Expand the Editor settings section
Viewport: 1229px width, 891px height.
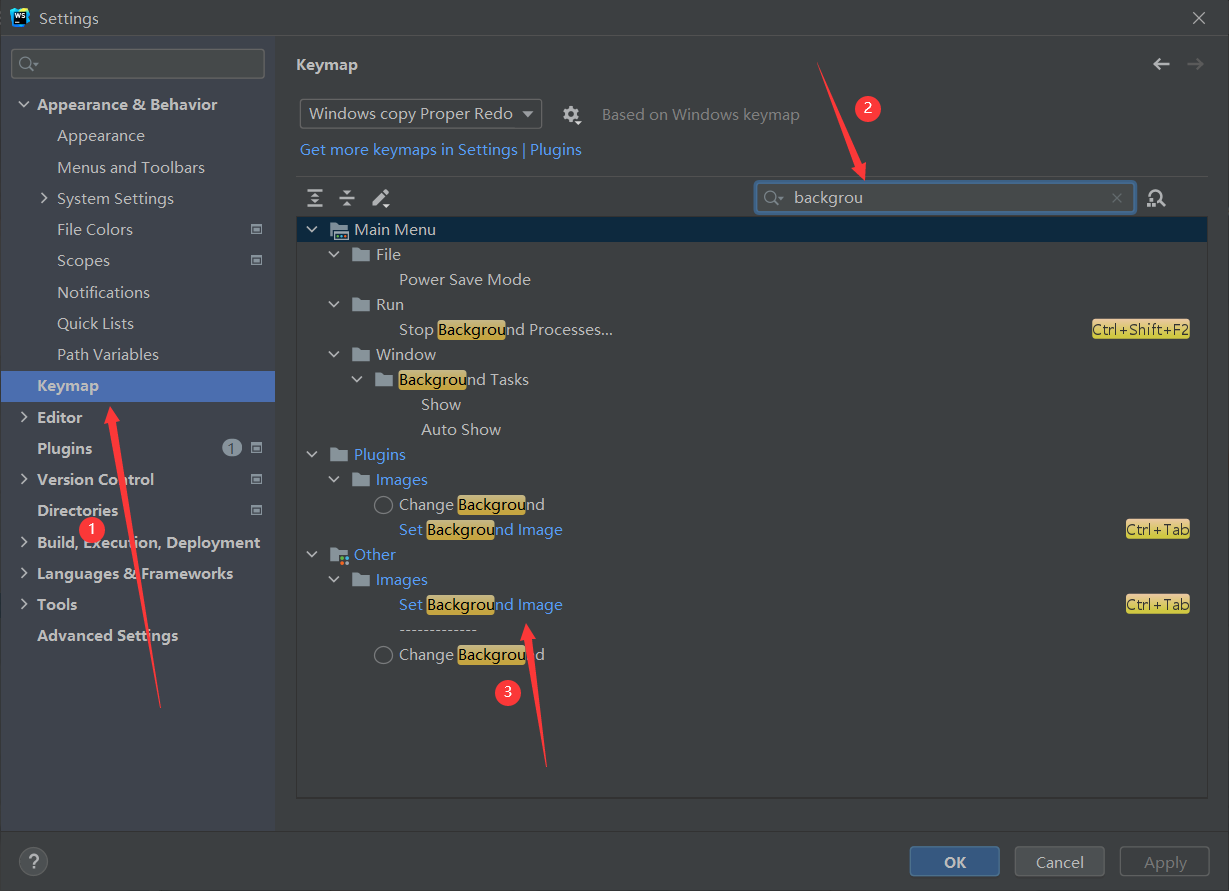(25, 417)
